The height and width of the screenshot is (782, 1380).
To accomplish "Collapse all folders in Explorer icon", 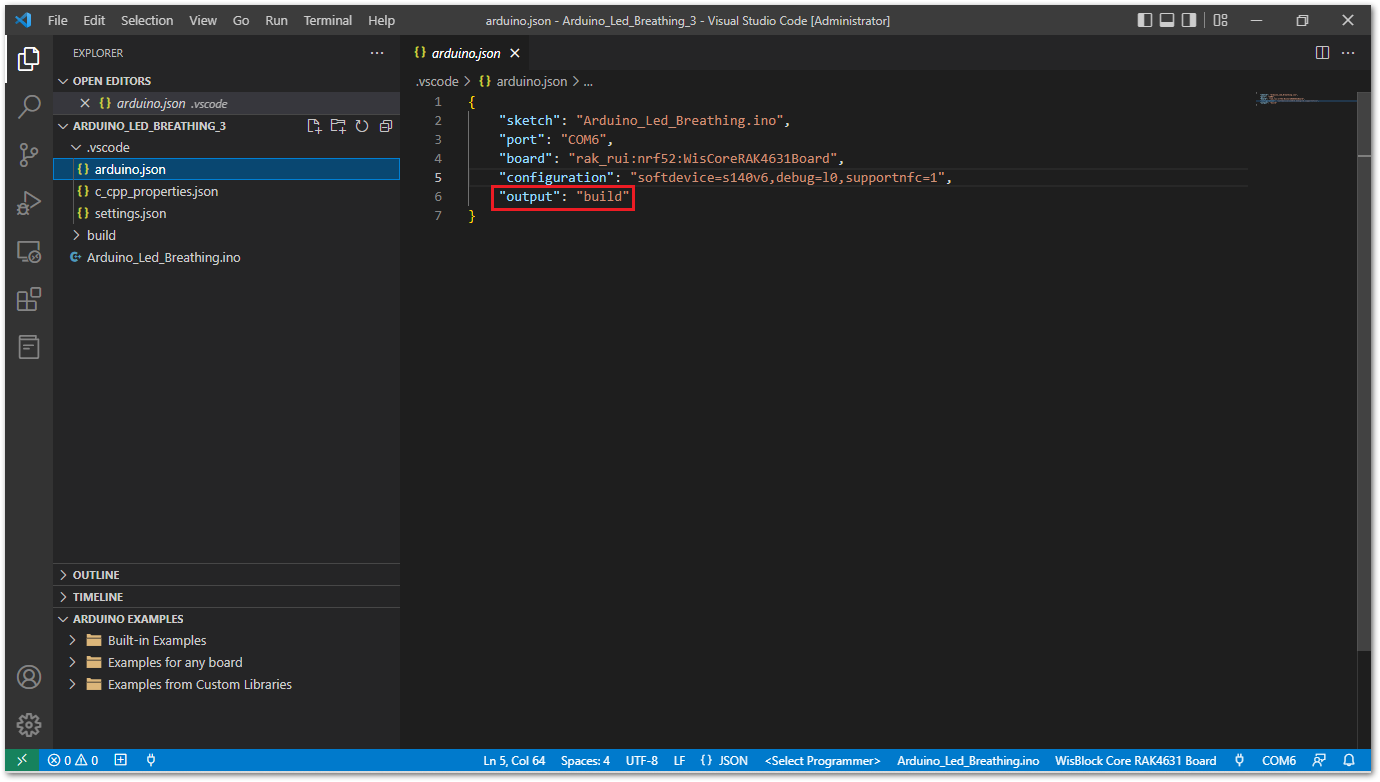I will 386,126.
